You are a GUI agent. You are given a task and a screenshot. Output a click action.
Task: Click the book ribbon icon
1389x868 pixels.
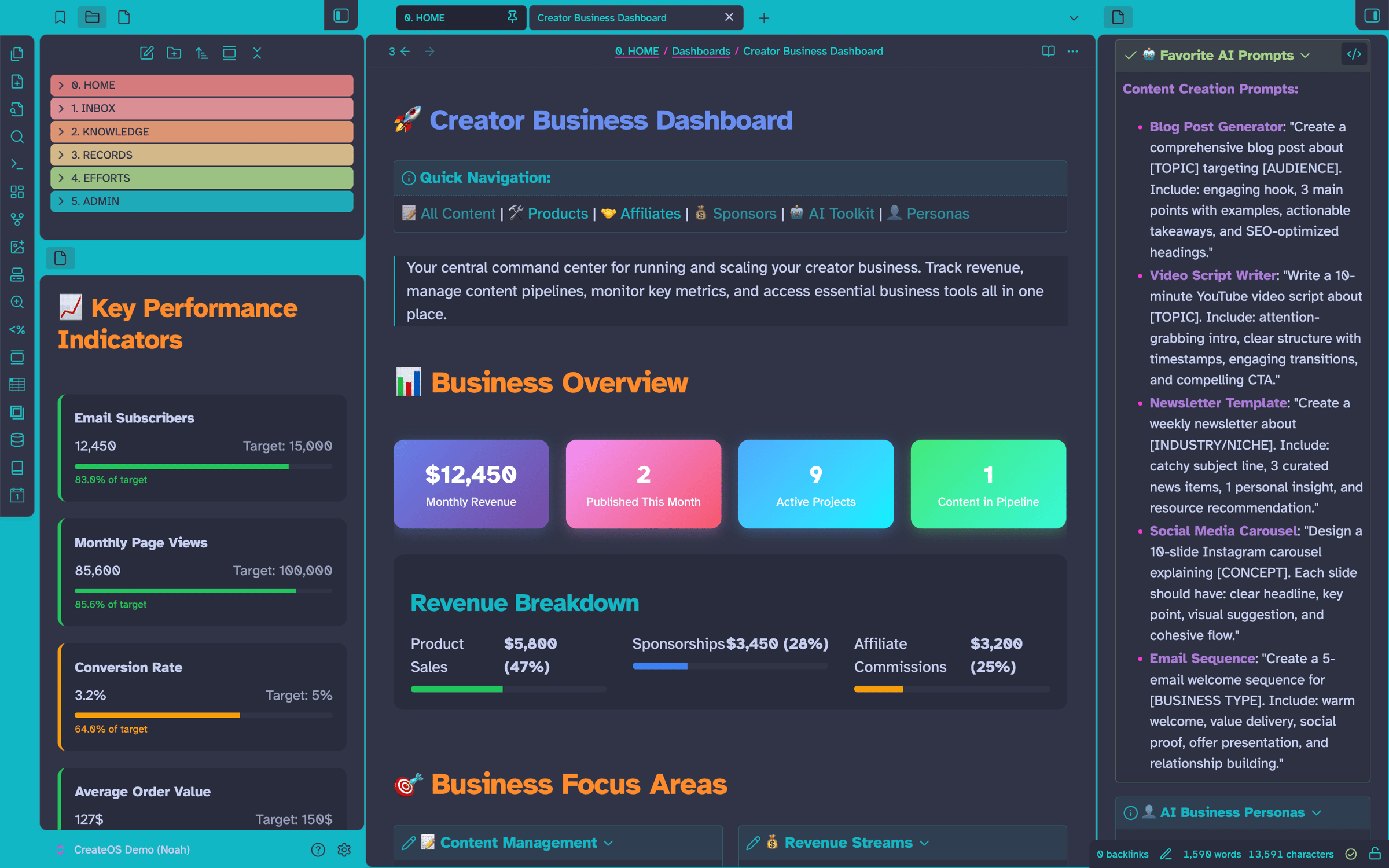pyautogui.click(x=17, y=468)
